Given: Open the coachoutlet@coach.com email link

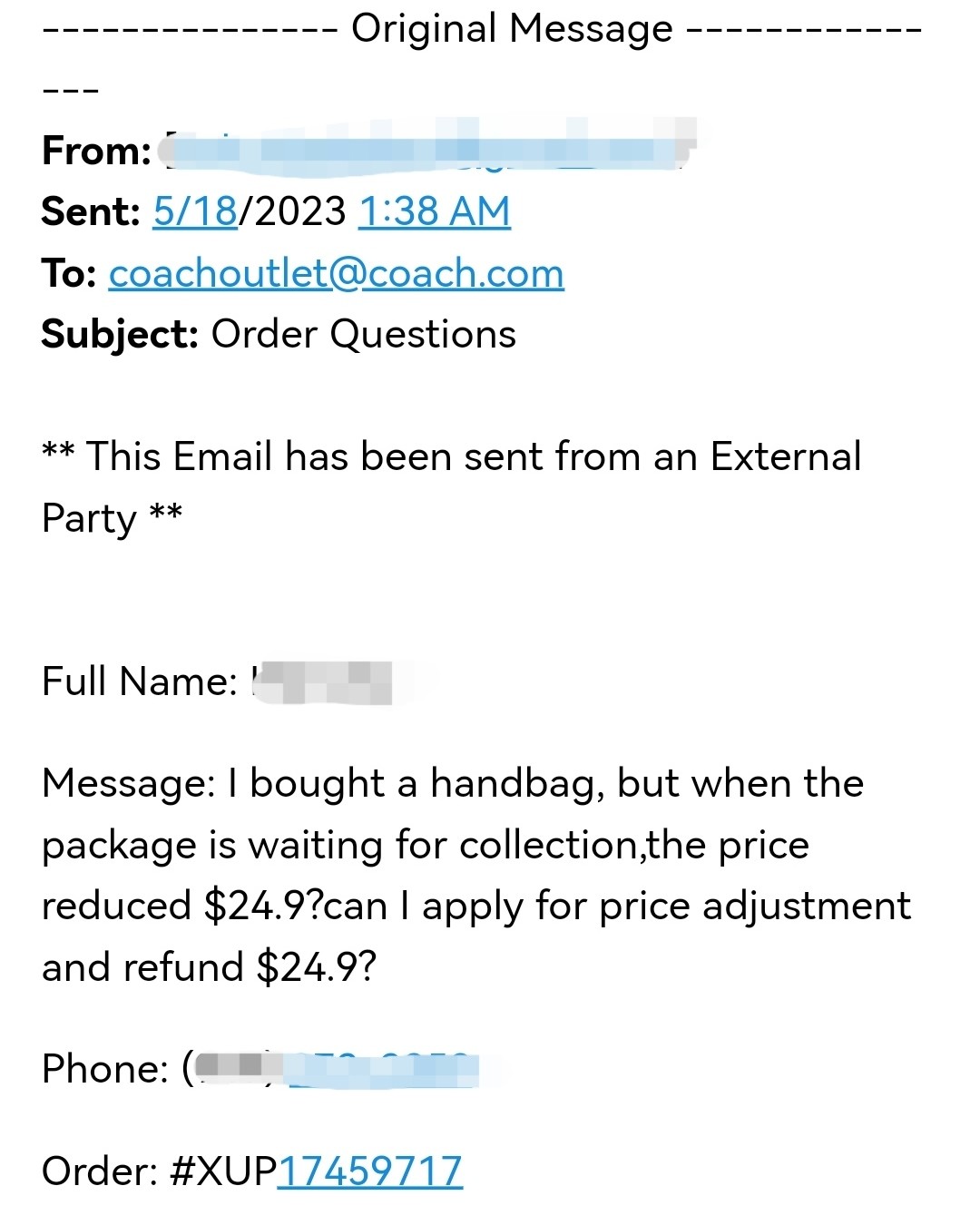Looking at the screenshot, I should 337,273.
